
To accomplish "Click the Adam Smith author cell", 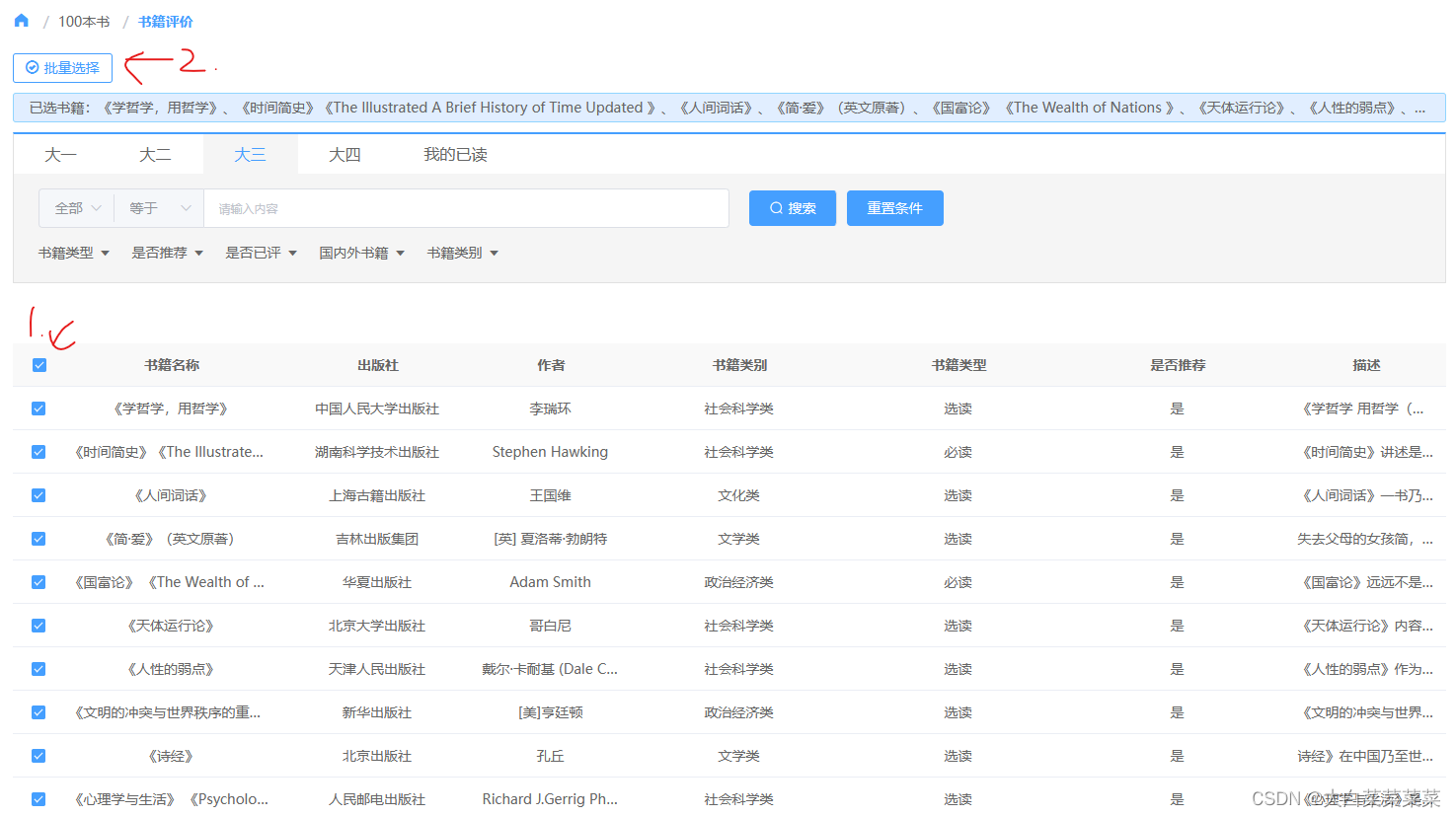I will [550, 582].
